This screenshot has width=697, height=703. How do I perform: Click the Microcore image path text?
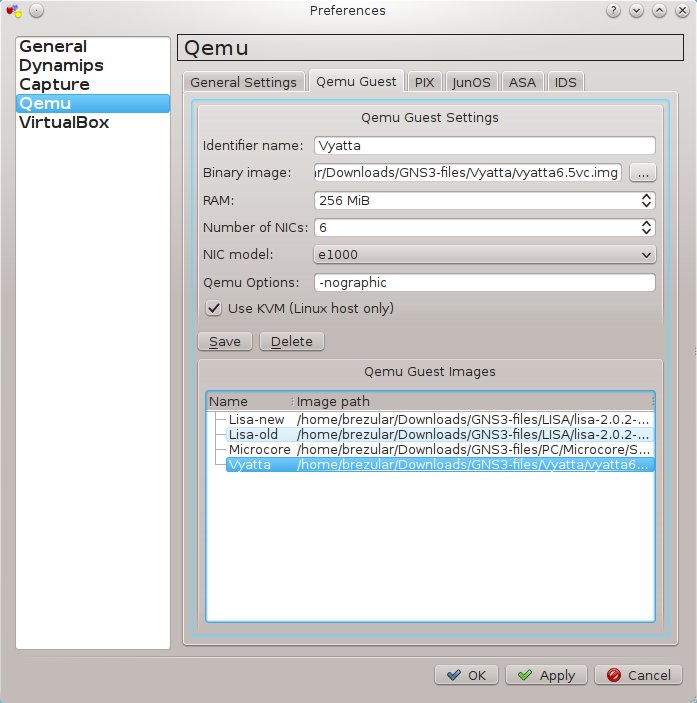(x=473, y=449)
